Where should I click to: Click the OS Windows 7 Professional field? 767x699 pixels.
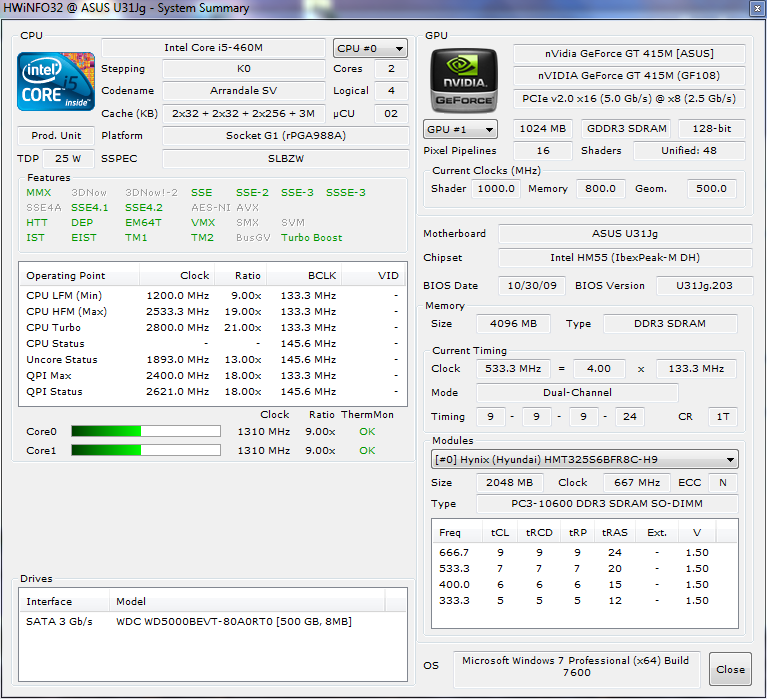point(576,667)
